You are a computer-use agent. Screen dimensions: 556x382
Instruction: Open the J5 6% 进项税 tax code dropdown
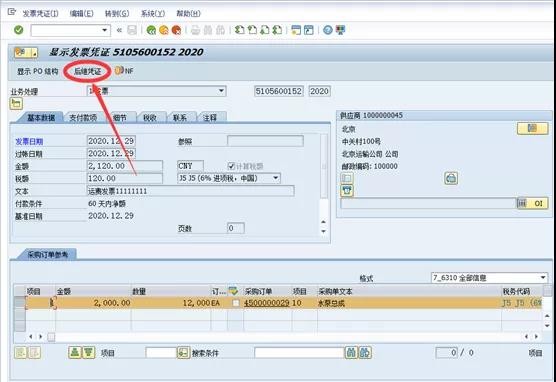pos(276,178)
